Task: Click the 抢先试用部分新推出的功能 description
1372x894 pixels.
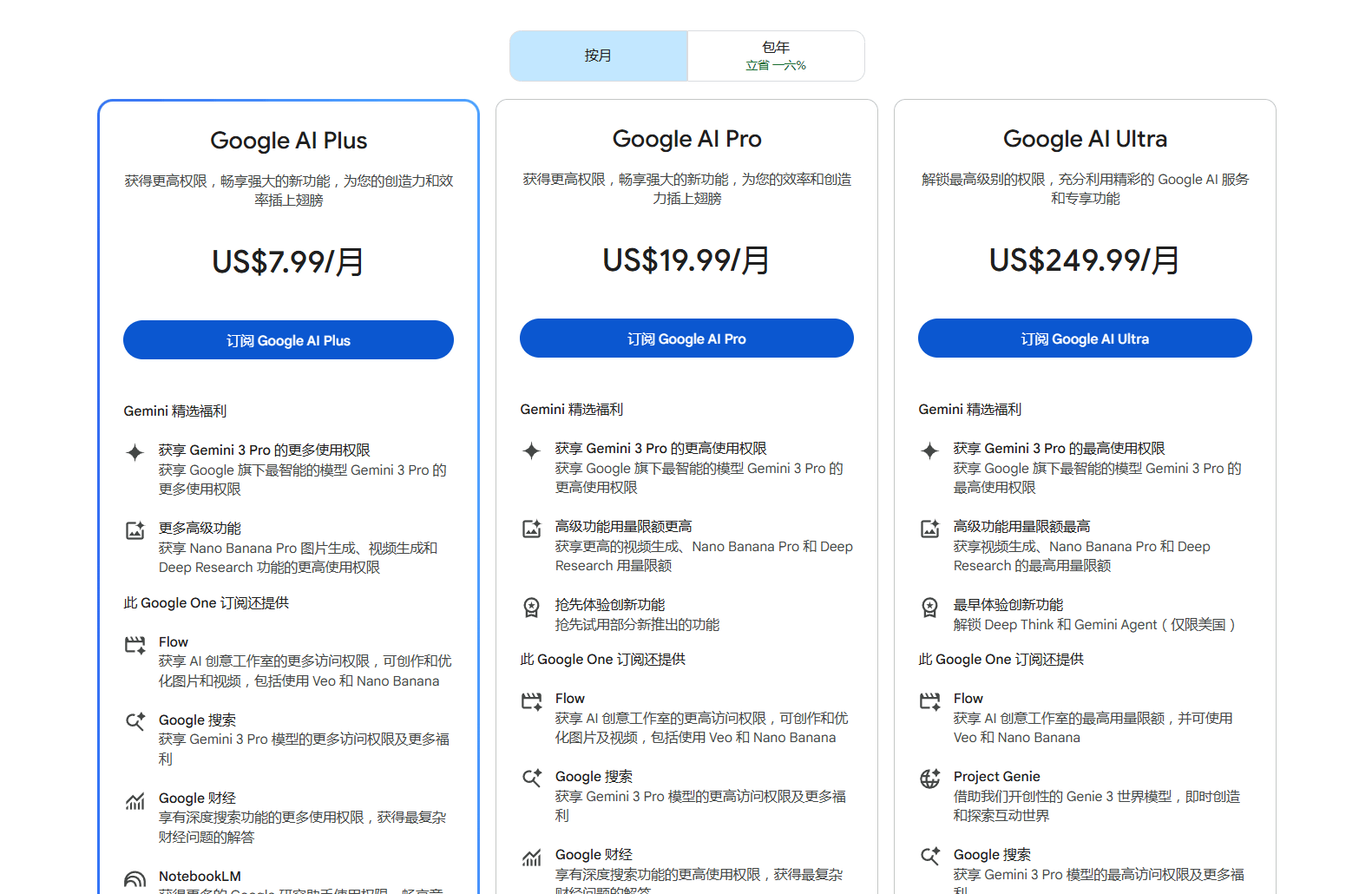Action: click(638, 624)
